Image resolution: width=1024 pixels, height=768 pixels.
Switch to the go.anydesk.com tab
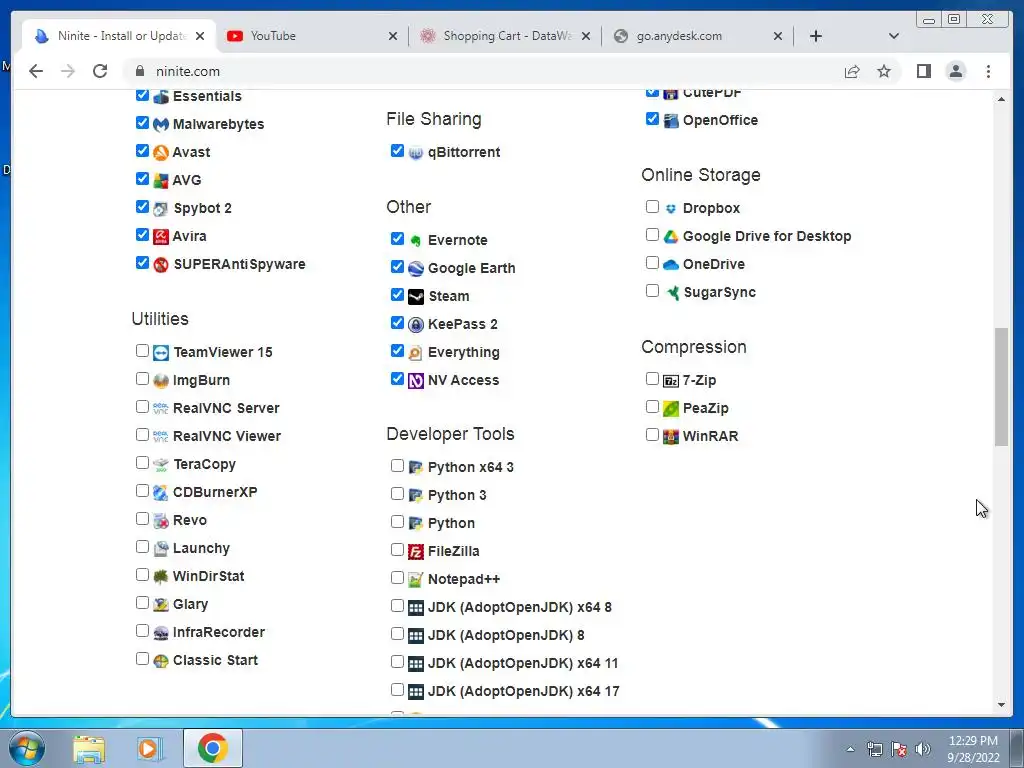coord(697,36)
